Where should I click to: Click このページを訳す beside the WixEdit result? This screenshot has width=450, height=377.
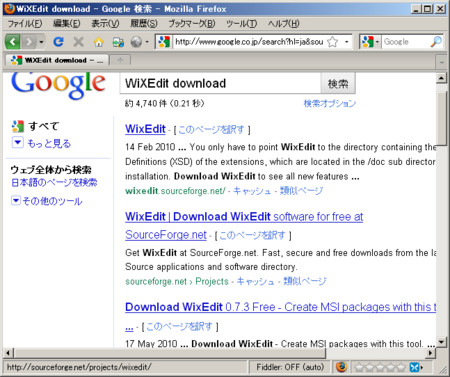211,130
